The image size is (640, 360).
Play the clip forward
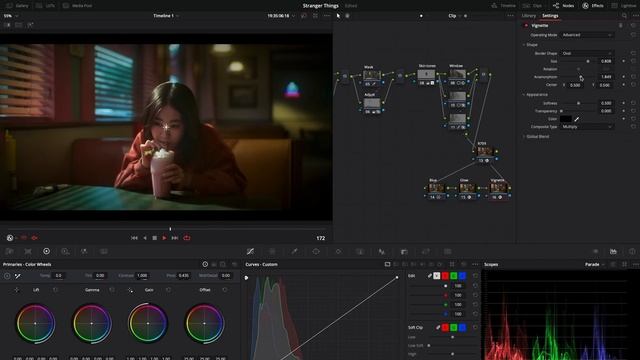click(x=164, y=238)
